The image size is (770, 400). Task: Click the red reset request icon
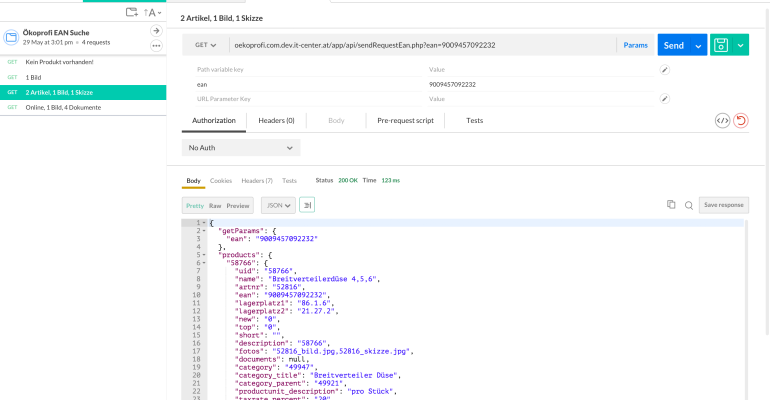[x=741, y=121]
